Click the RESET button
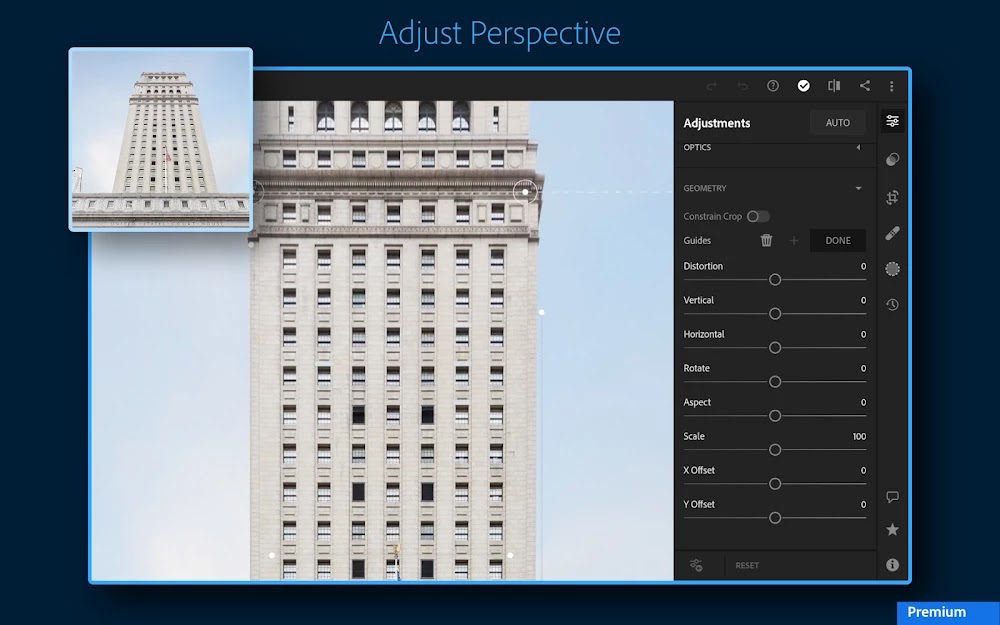The width and height of the screenshot is (1000, 625). 747,565
